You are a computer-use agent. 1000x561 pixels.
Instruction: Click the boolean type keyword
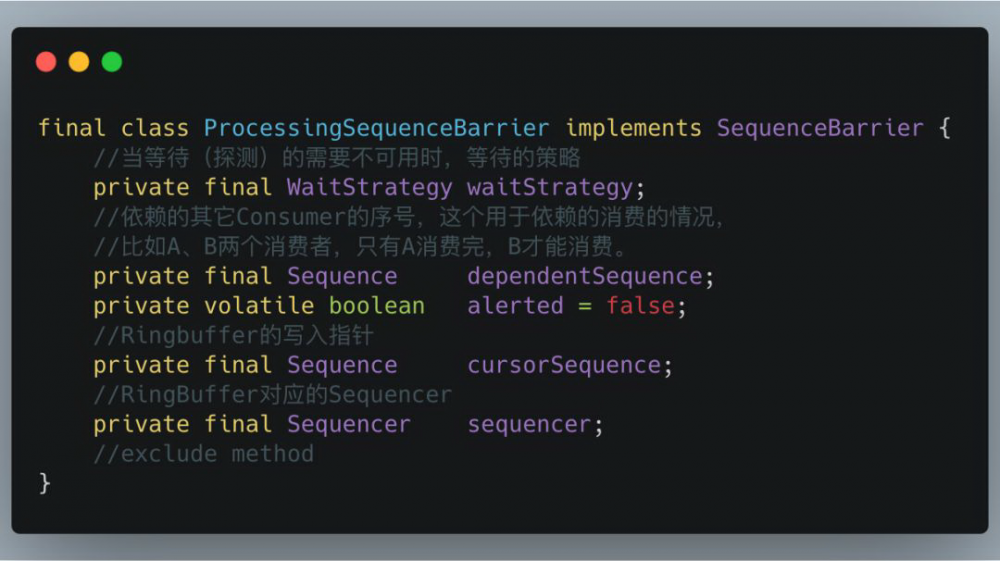coord(377,306)
